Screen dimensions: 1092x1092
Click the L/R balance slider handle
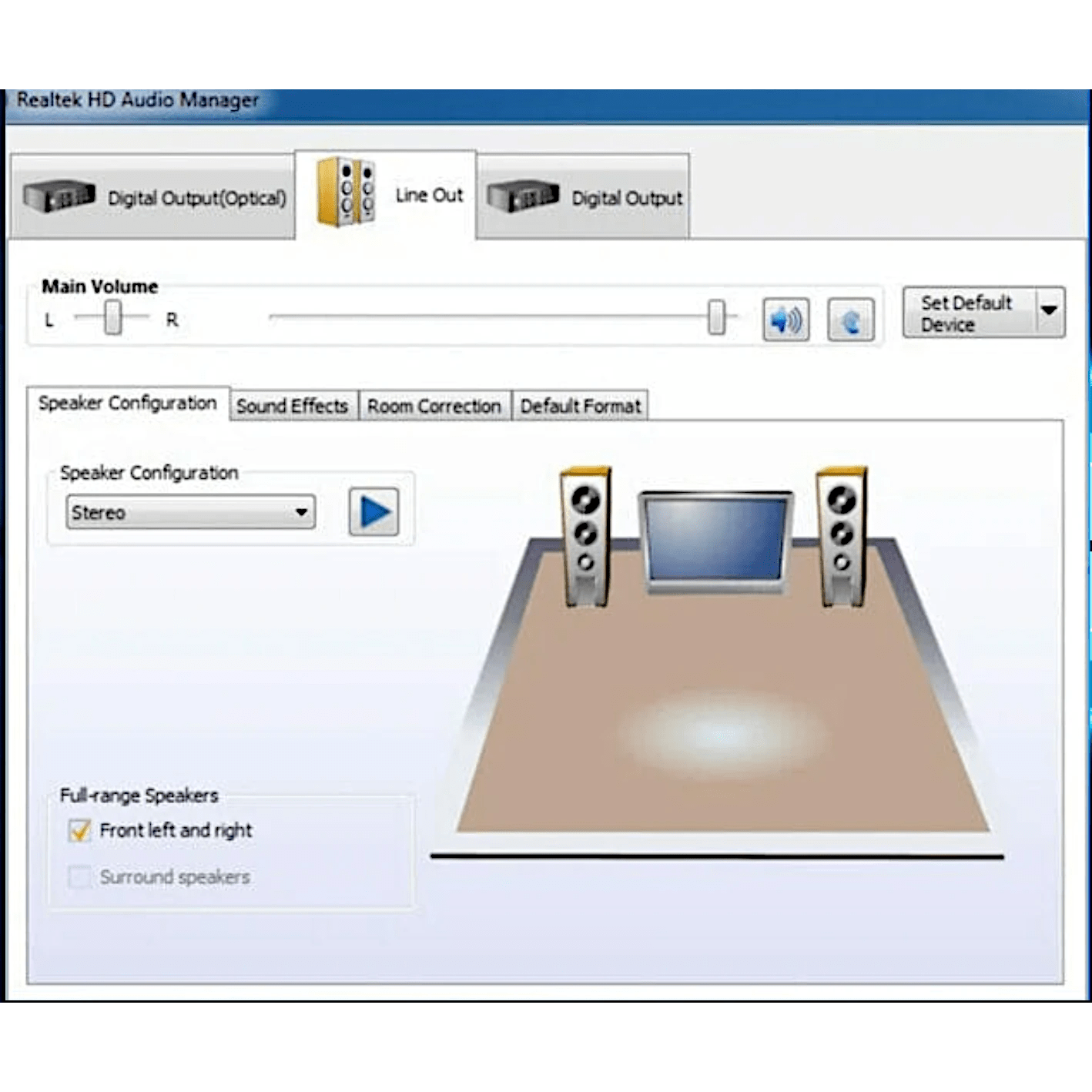click(x=113, y=317)
